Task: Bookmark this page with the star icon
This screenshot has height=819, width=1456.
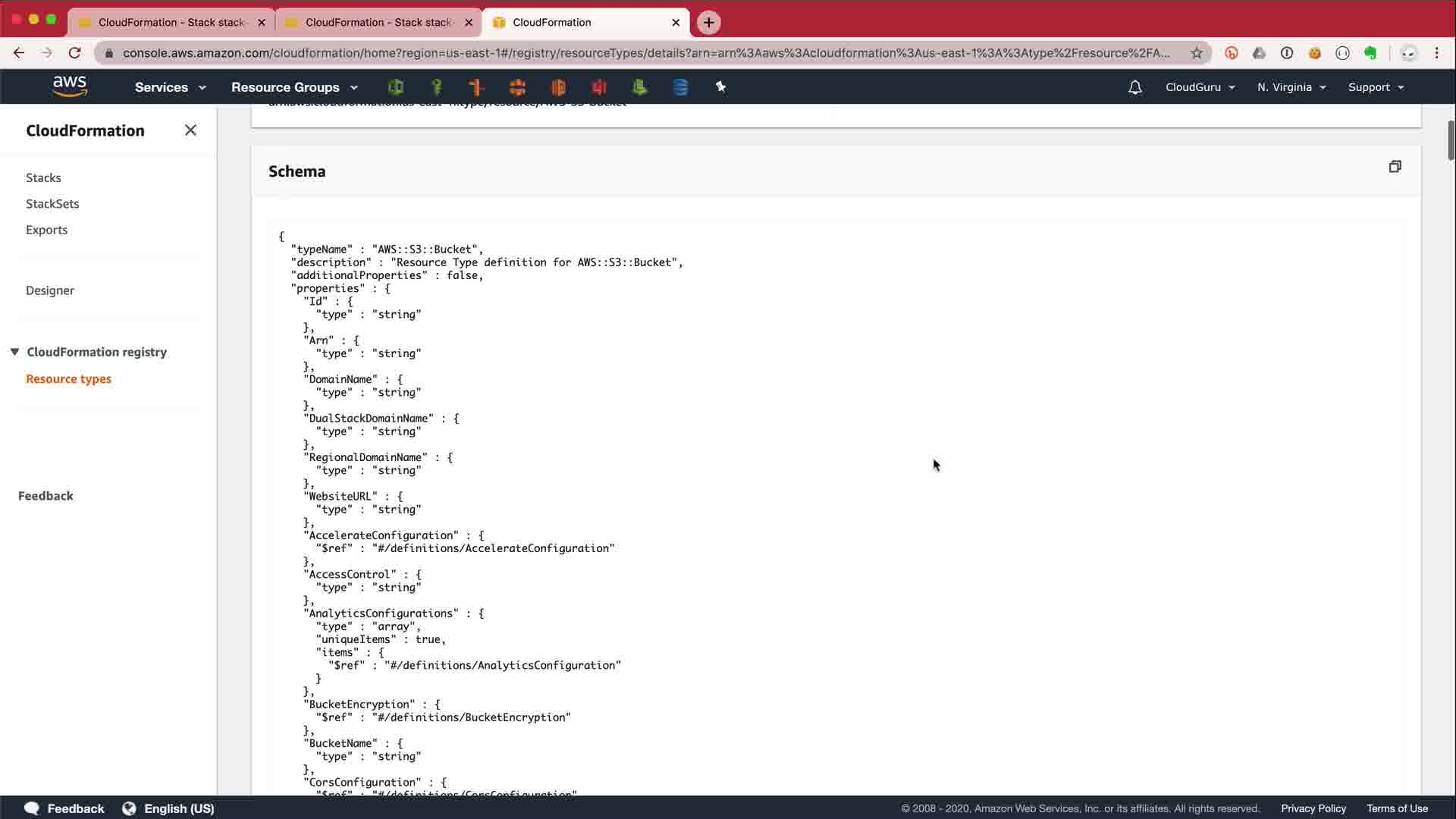Action: (x=1197, y=53)
